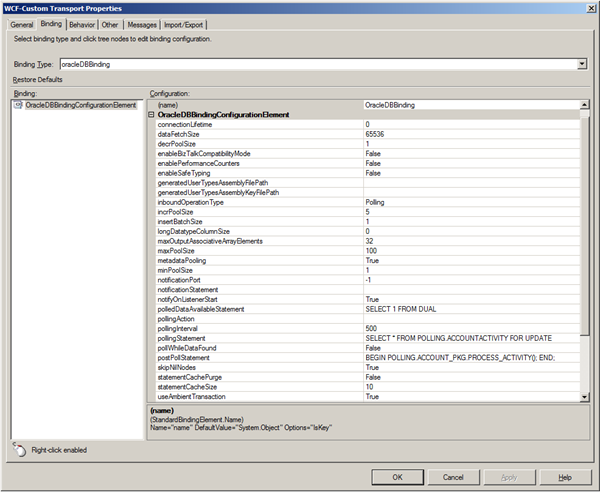
Task: Select the pollWhileDataFound property
Action: point(368,348)
